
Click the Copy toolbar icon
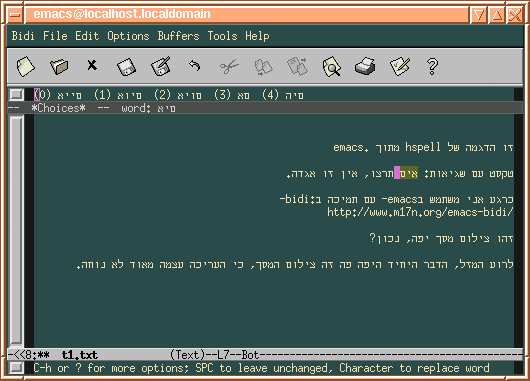pyautogui.click(x=263, y=67)
